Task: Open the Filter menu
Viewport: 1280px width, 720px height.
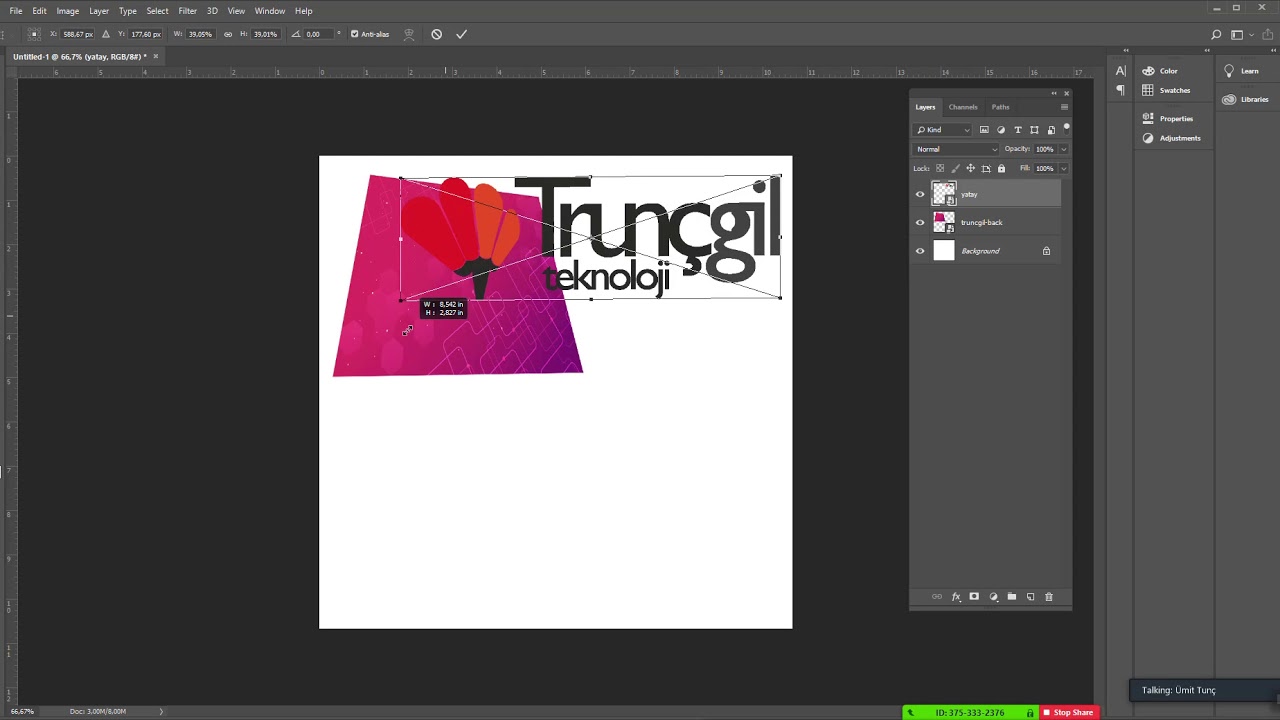Action: tap(187, 11)
